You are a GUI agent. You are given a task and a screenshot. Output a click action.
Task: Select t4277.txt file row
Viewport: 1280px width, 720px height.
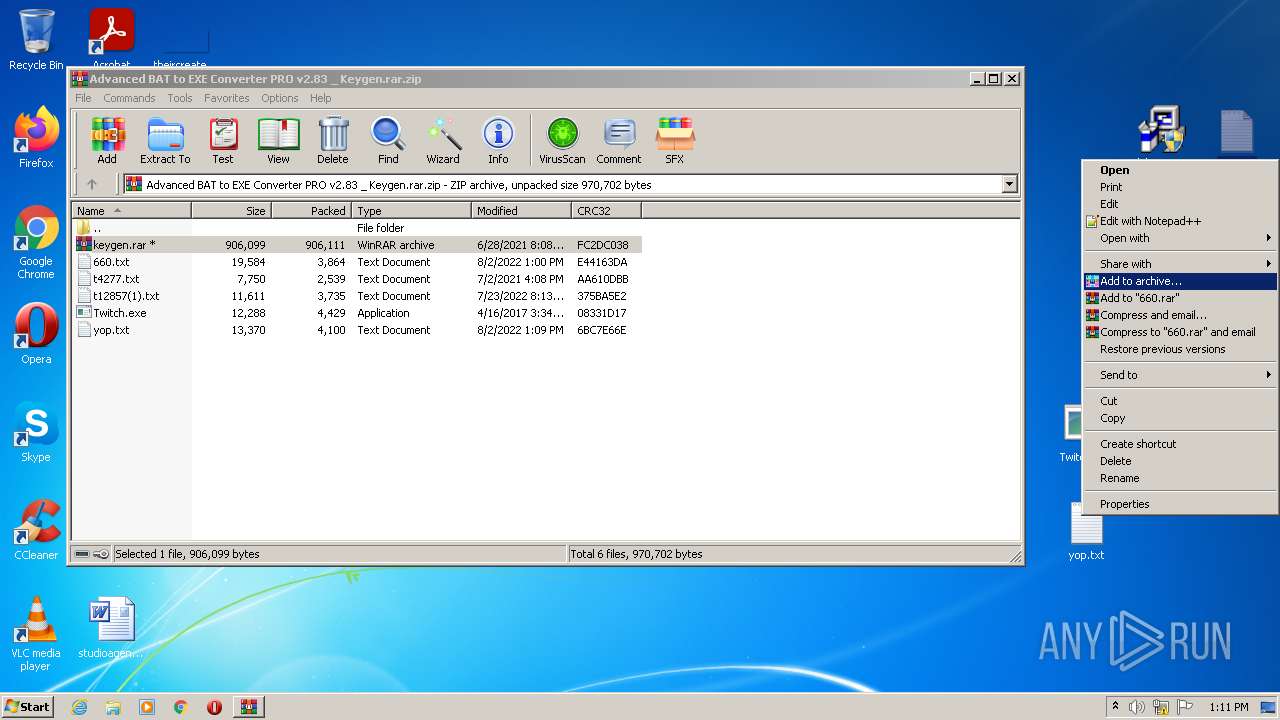point(357,279)
